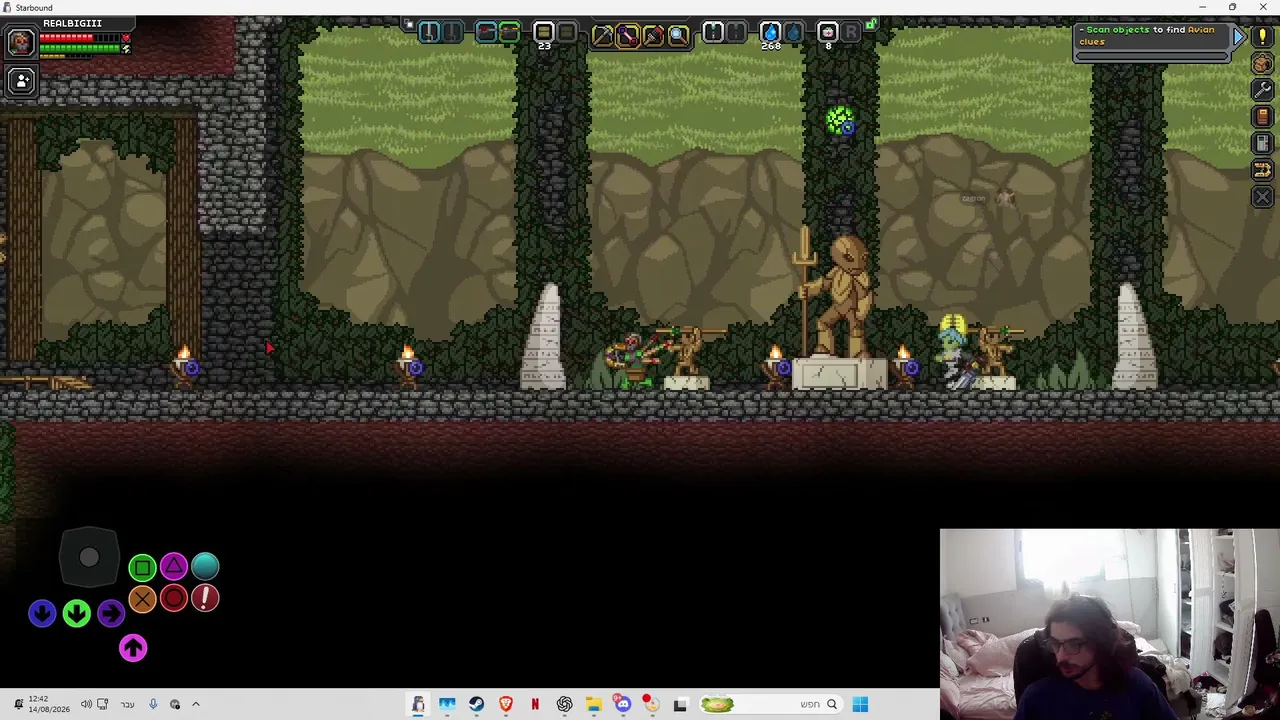Open Steam from the taskbar

(476, 705)
